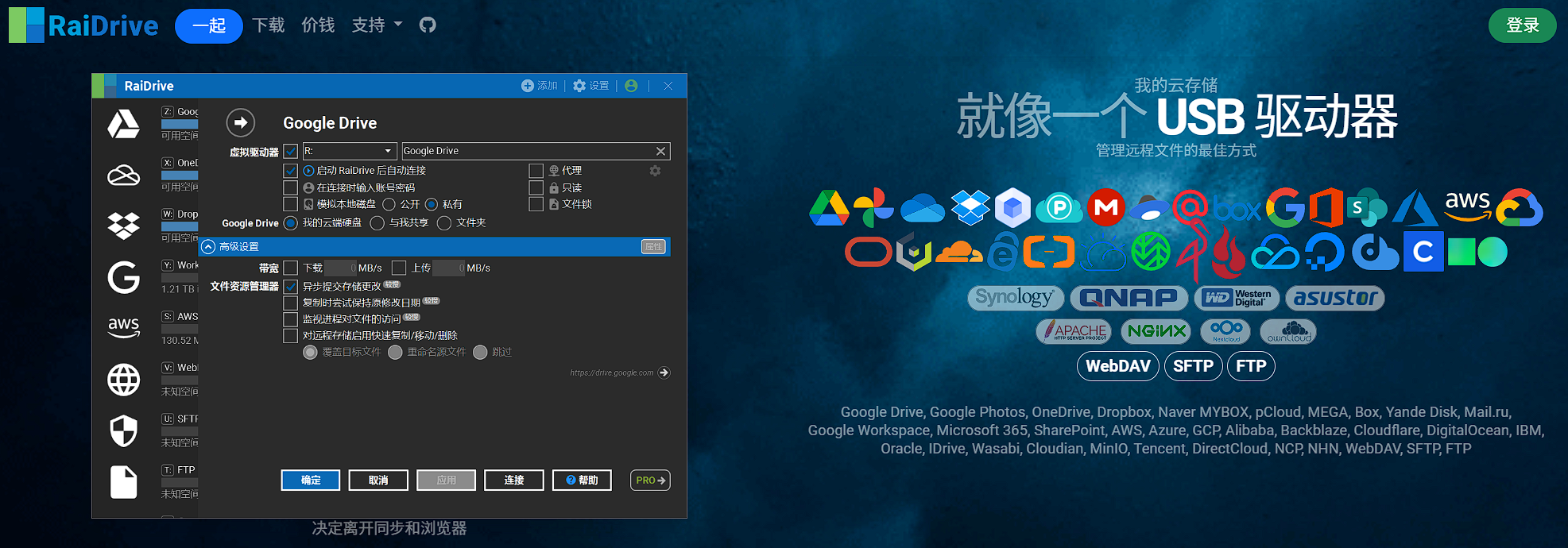Viewport: 1568px width, 548px height.
Task: Click the Nextcloud badge
Action: 1225,331
